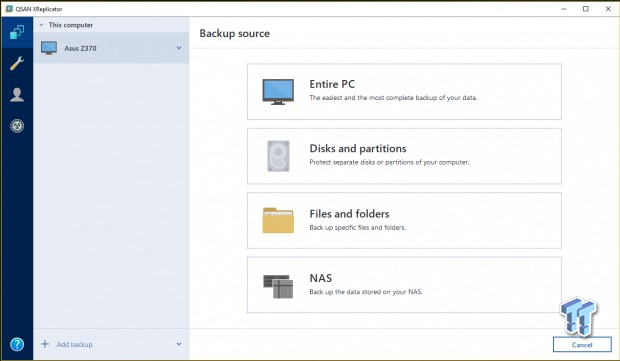Open the Backup section in sidebar
The width and height of the screenshot is (620, 361).
click(17, 32)
